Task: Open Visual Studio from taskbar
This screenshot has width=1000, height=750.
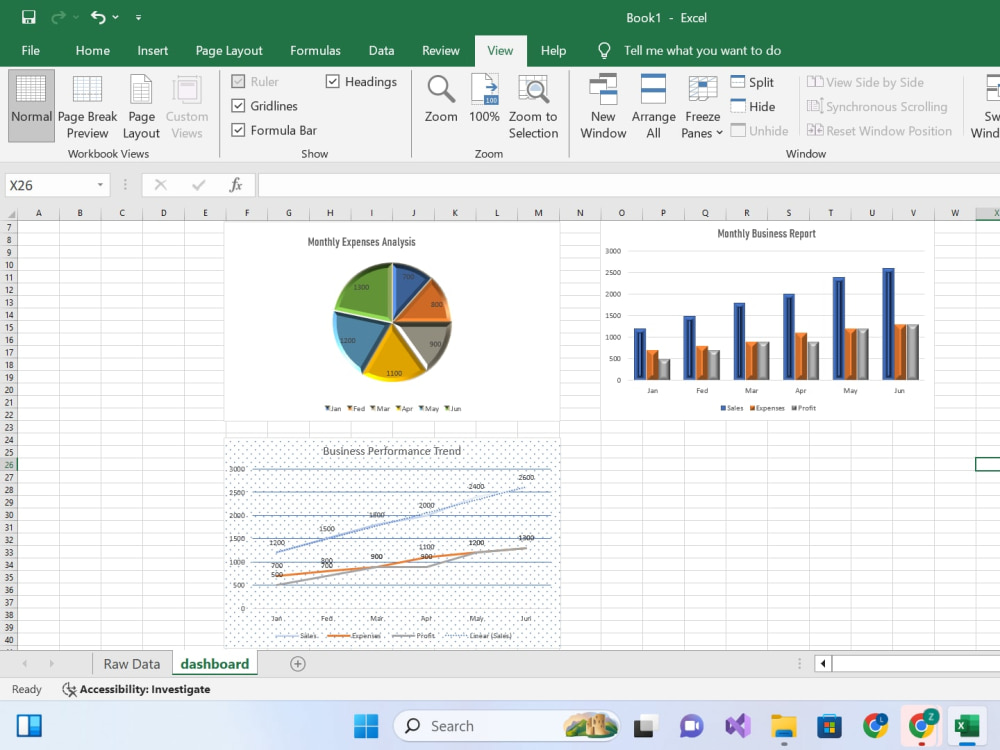Action: 738,726
